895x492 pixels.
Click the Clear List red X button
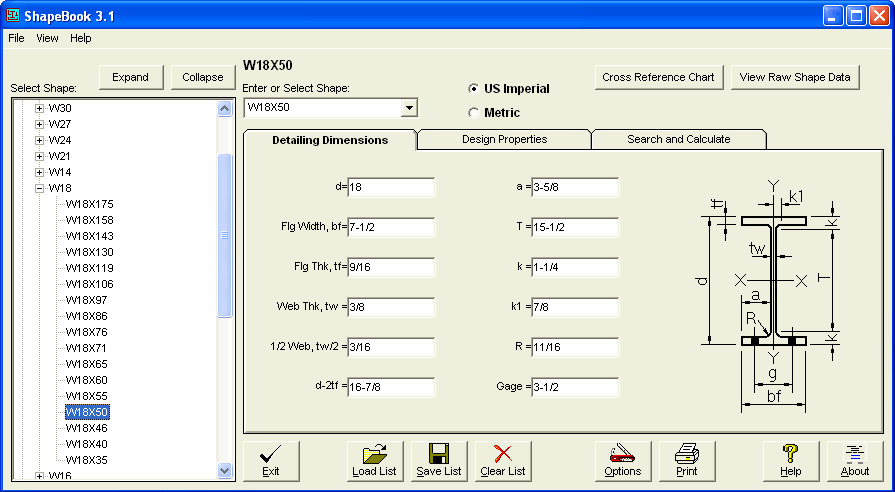(503, 461)
